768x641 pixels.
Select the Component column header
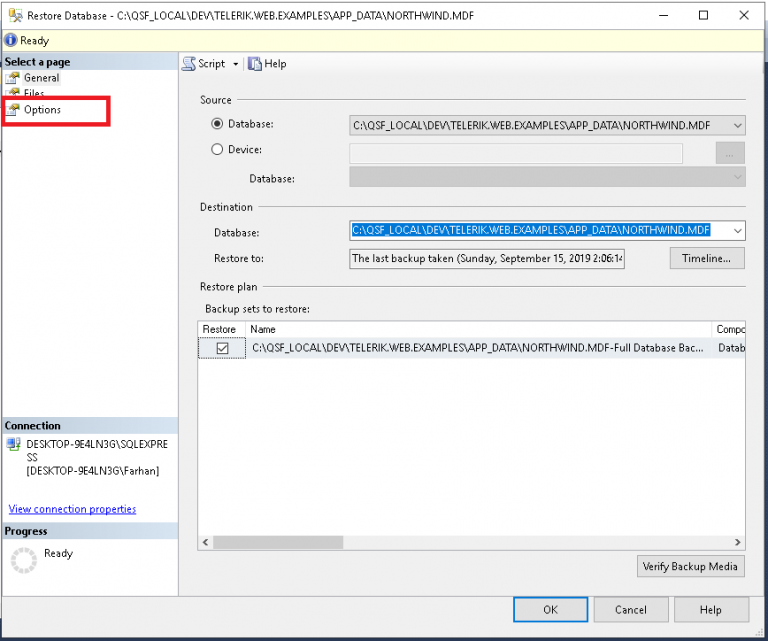(729, 330)
